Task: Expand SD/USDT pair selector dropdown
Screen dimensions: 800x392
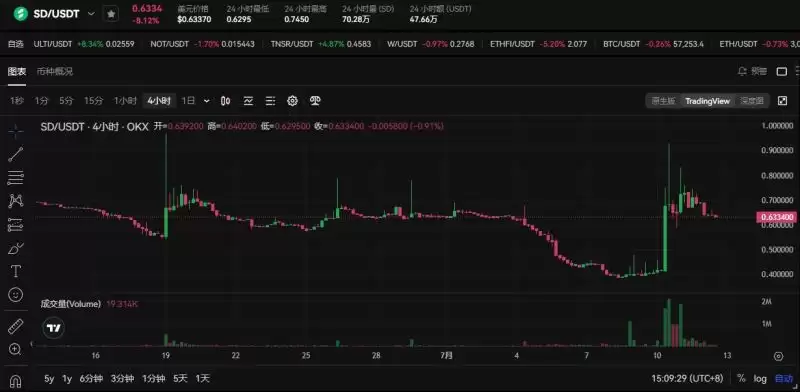Action: click(91, 14)
